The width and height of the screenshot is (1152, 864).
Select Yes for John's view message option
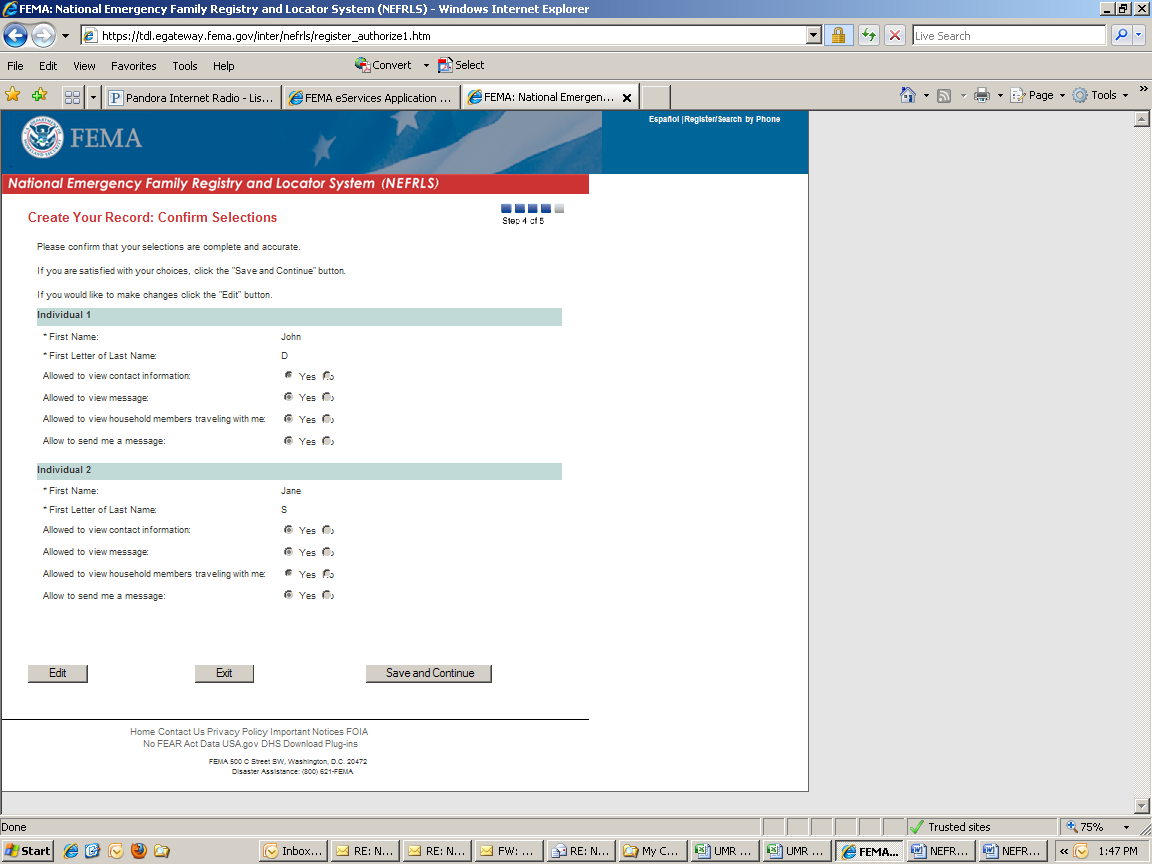[289, 397]
